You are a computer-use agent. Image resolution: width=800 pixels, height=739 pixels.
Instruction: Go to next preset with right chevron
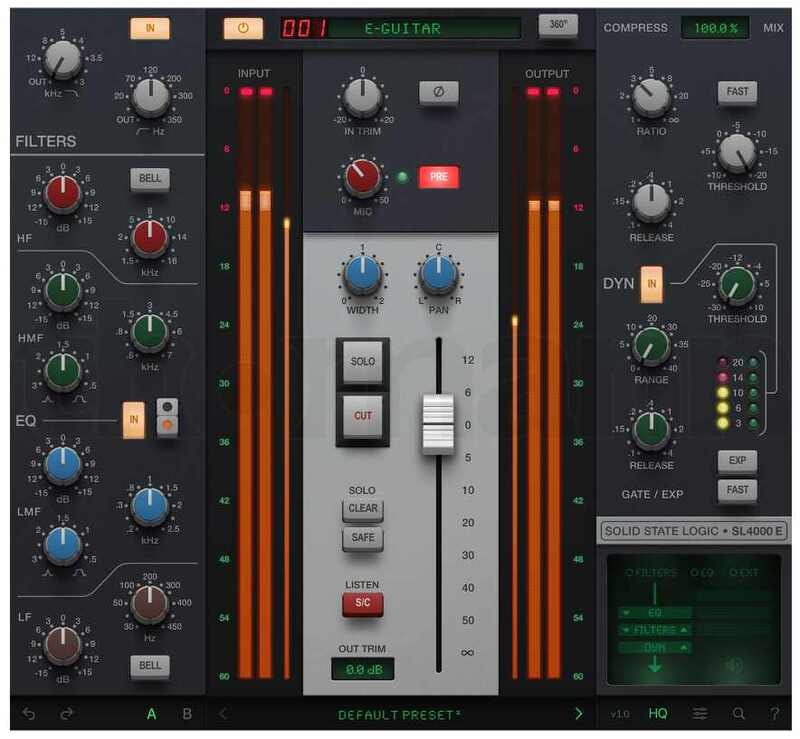pos(578,713)
